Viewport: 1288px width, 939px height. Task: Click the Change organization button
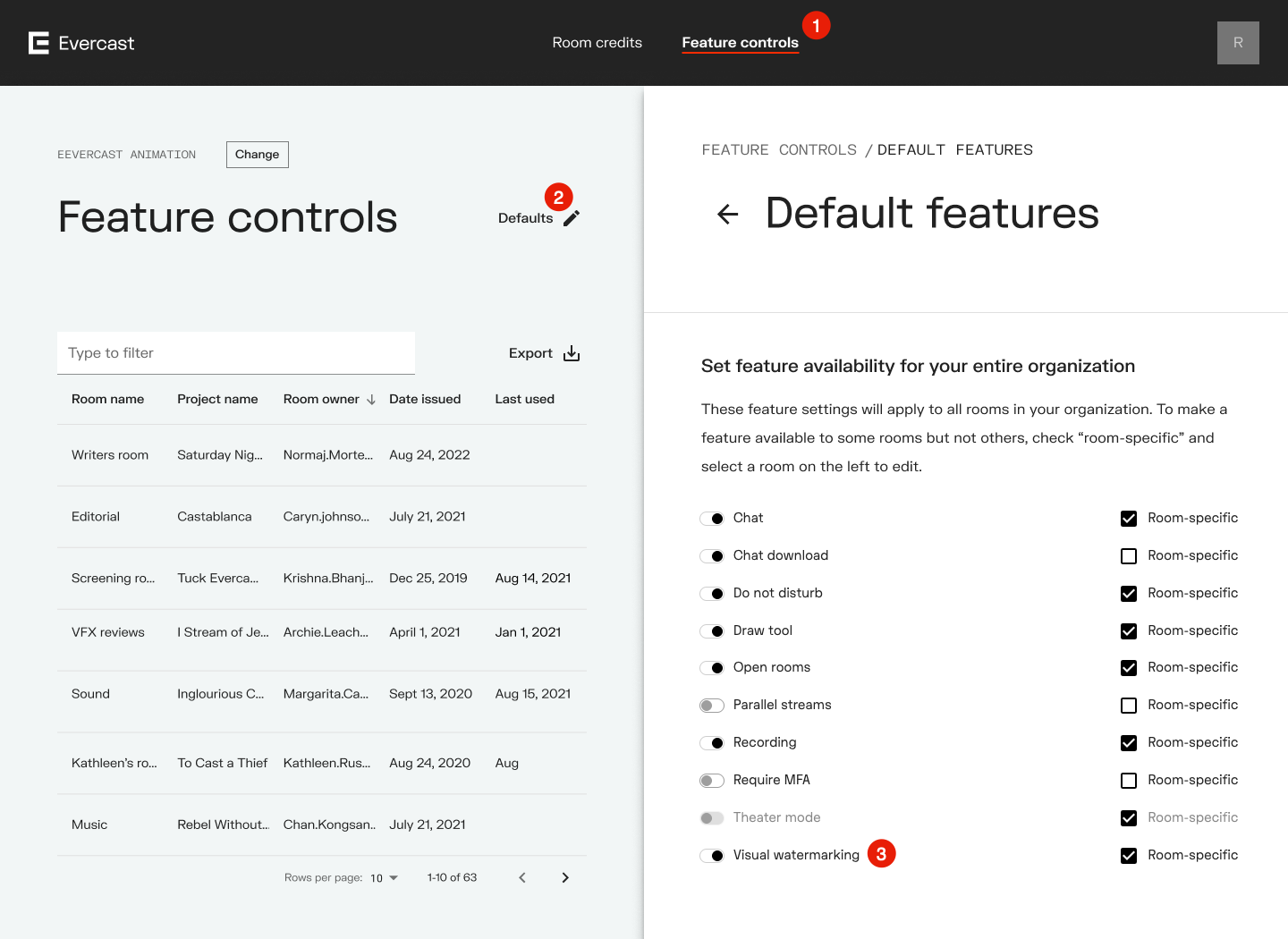click(x=258, y=155)
